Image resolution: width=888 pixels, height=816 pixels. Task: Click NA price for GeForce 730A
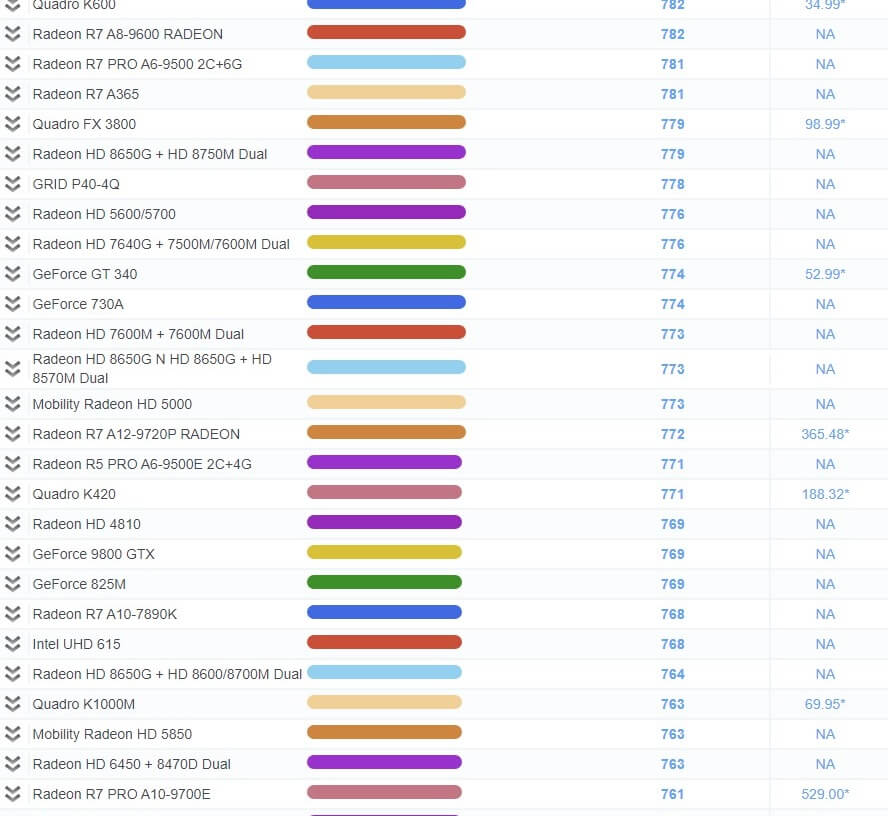pyautogui.click(x=825, y=304)
